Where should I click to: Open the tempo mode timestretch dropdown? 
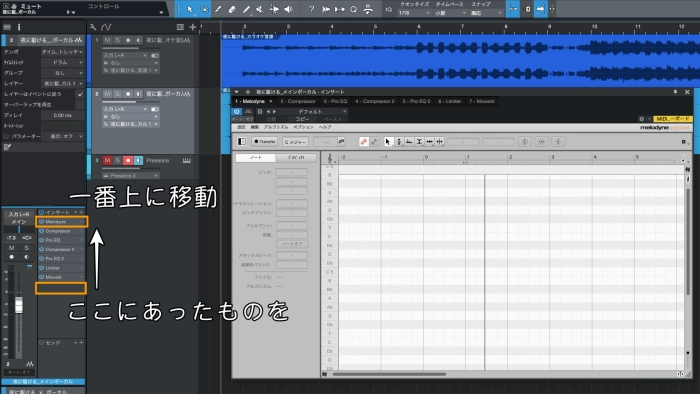click(x=62, y=52)
